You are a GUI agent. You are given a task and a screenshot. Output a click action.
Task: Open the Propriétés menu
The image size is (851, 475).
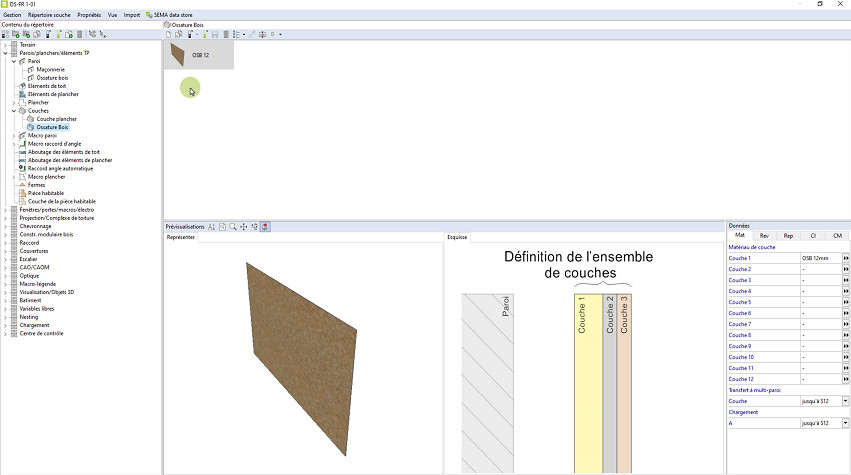tap(89, 15)
